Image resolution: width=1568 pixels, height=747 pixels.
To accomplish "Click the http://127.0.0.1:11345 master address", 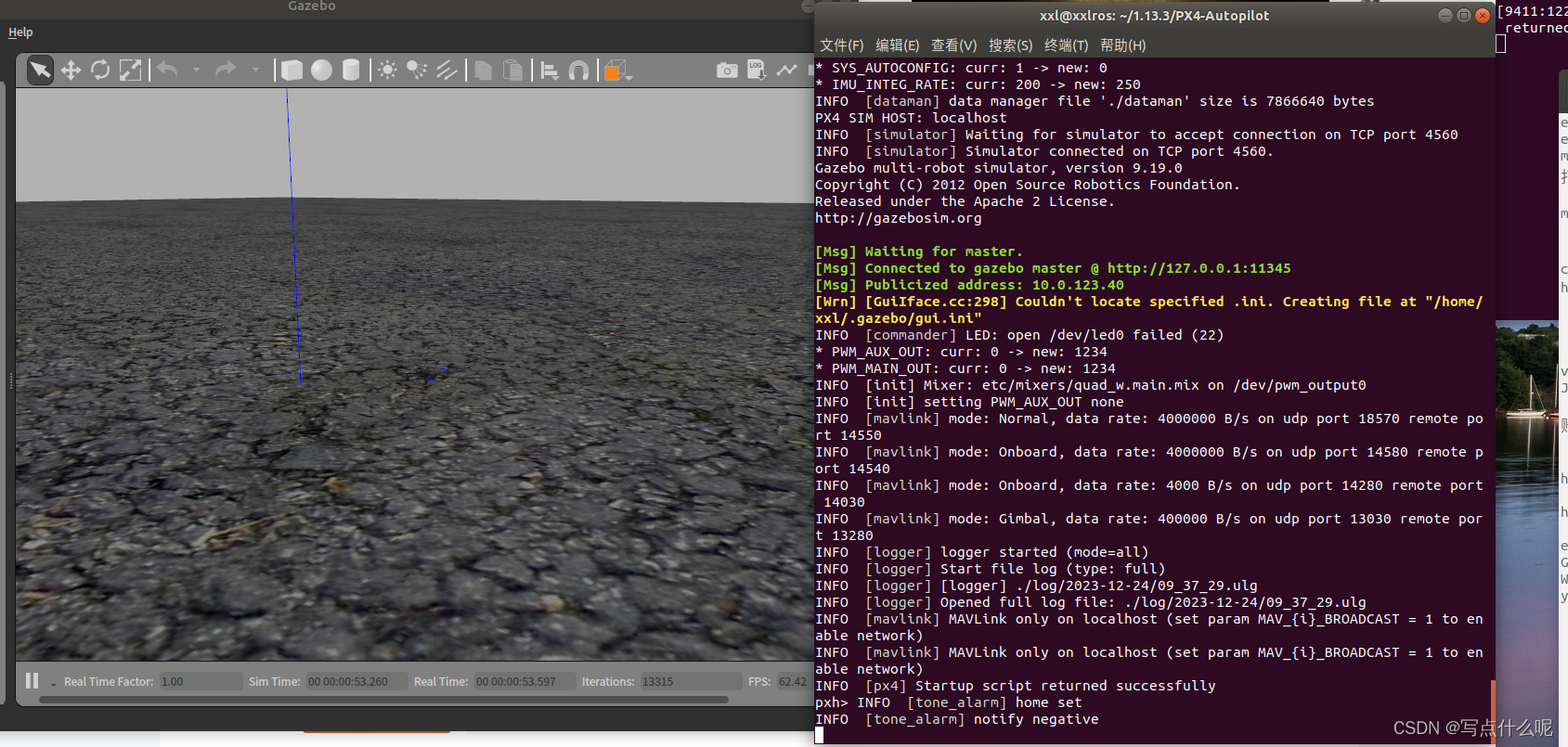I will (1199, 268).
